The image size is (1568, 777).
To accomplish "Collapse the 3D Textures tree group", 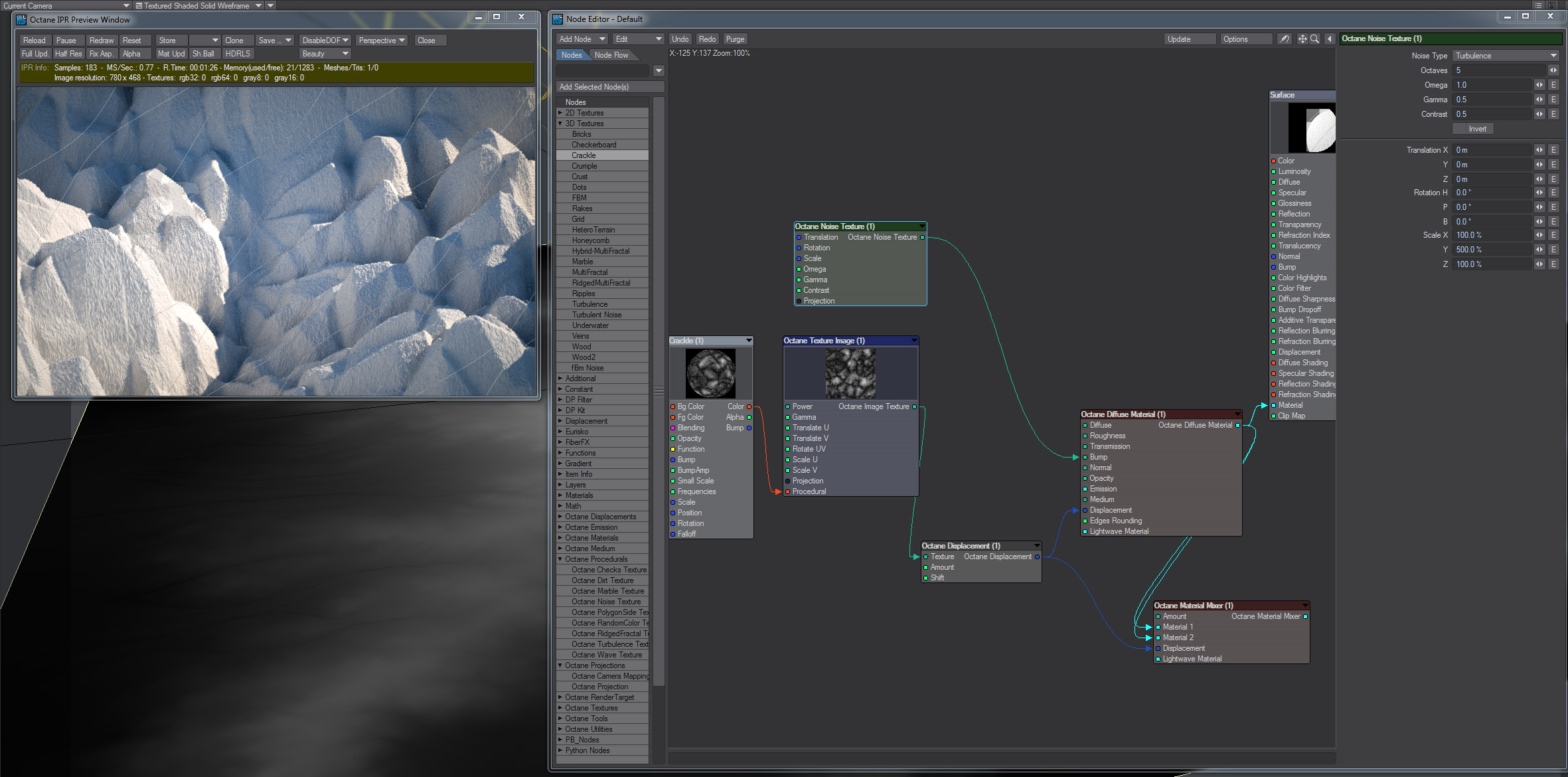I will 560,124.
